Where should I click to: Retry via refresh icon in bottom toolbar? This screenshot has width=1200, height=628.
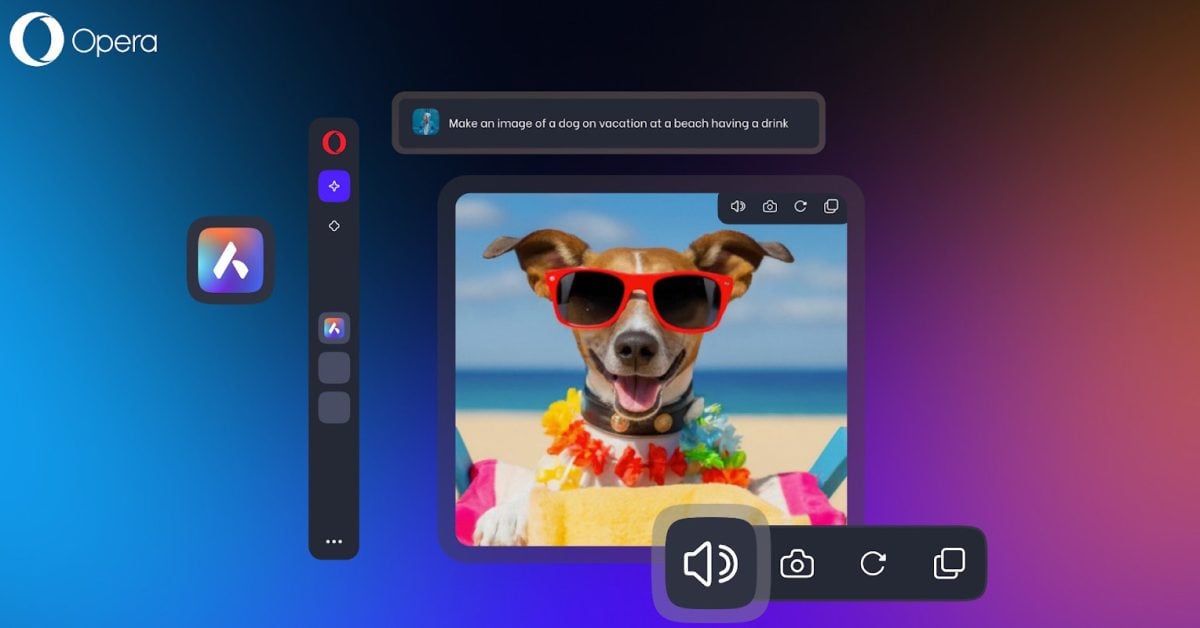click(x=874, y=563)
